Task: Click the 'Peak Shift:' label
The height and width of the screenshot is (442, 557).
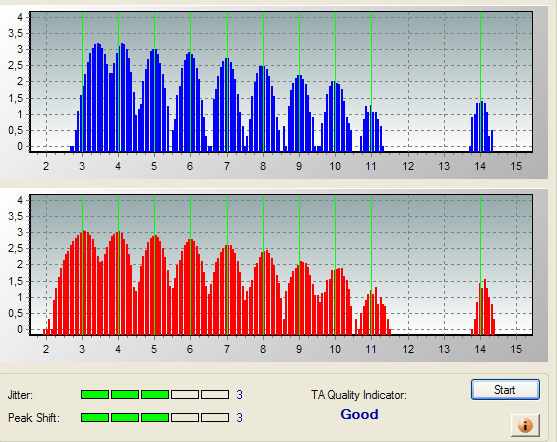Action: click(x=34, y=418)
